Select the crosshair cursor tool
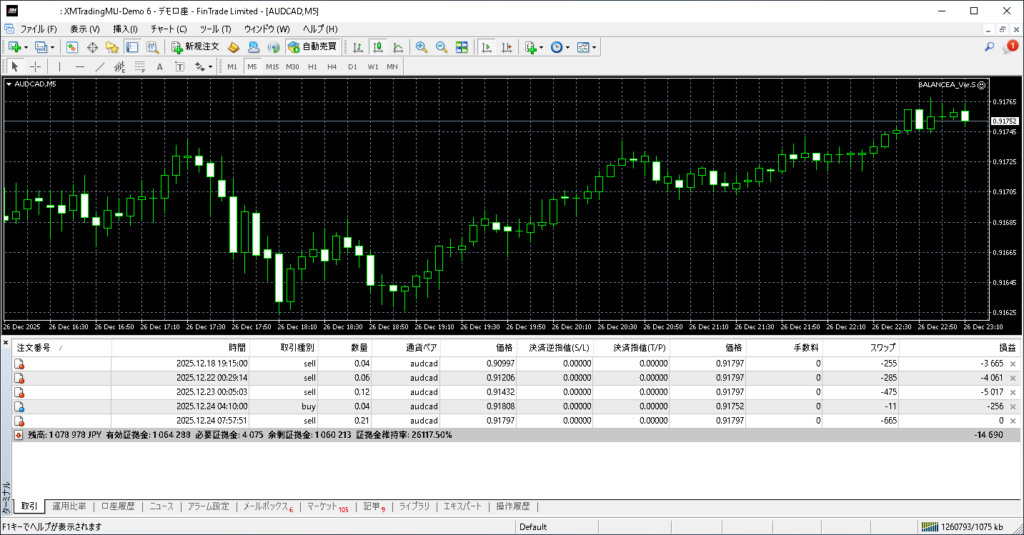The height and width of the screenshot is (535, 1024). [x=35, y=67]
